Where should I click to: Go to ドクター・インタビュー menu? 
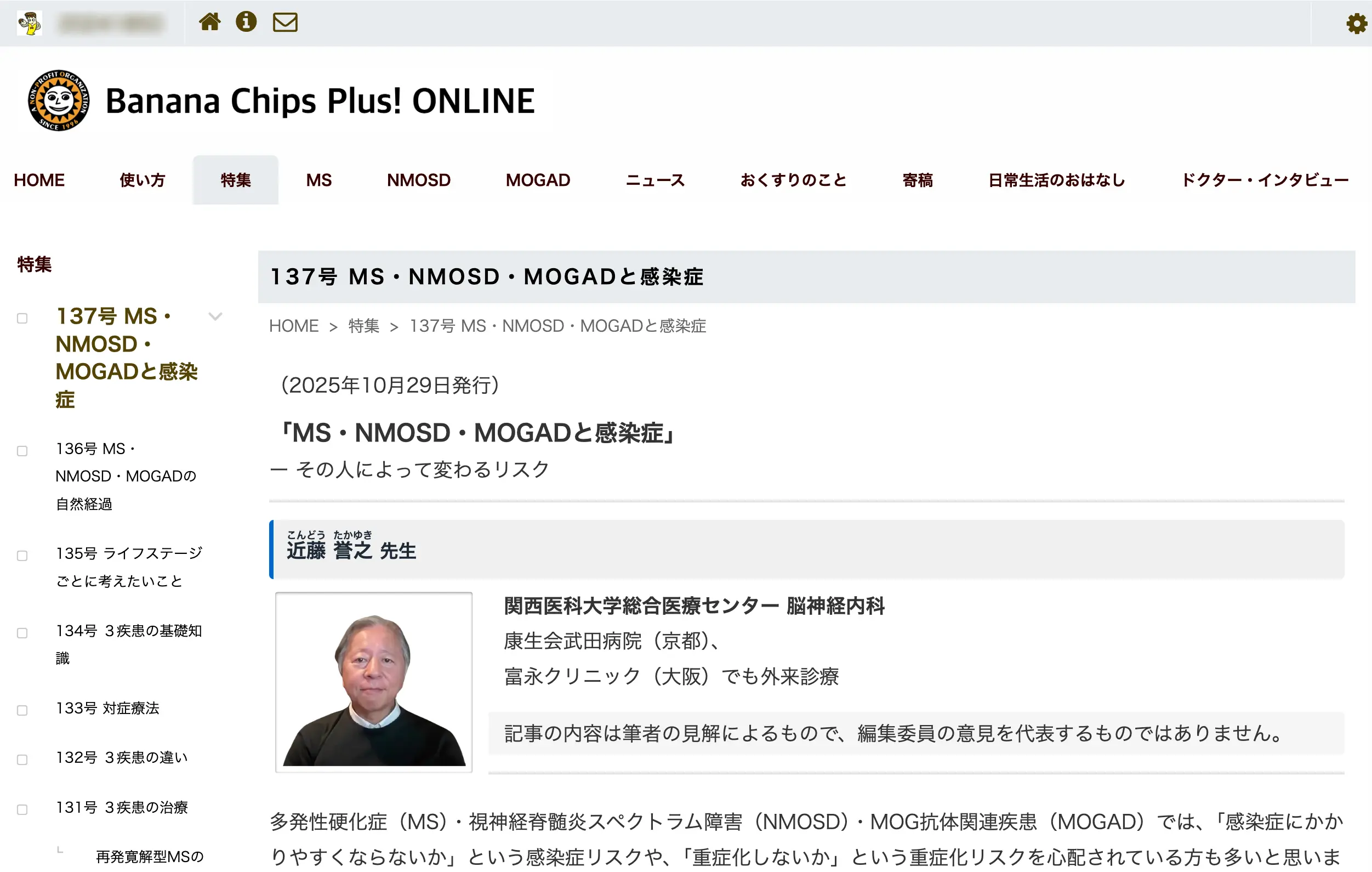[x=1265, y=180]
